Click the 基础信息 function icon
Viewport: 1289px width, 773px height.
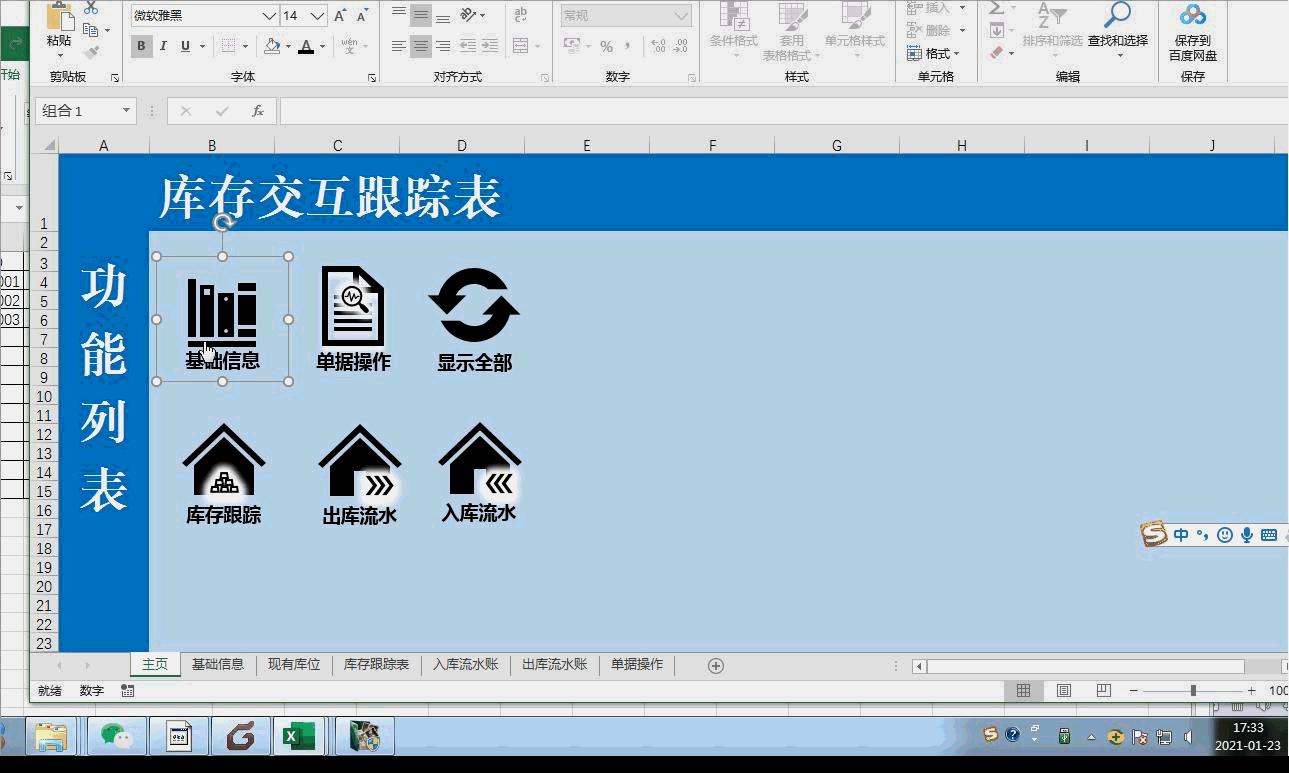point(222,307)
